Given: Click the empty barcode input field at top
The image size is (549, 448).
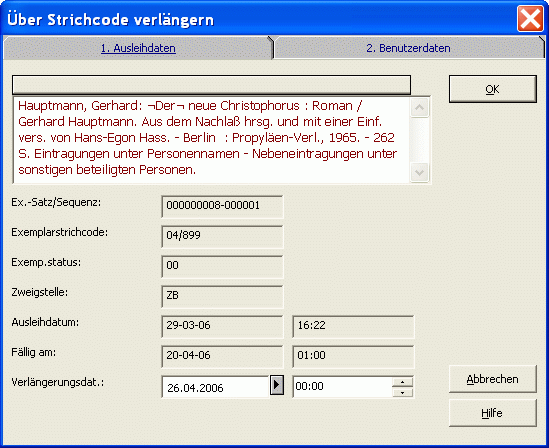Looking at the screenshot, I should pos(211,85).
